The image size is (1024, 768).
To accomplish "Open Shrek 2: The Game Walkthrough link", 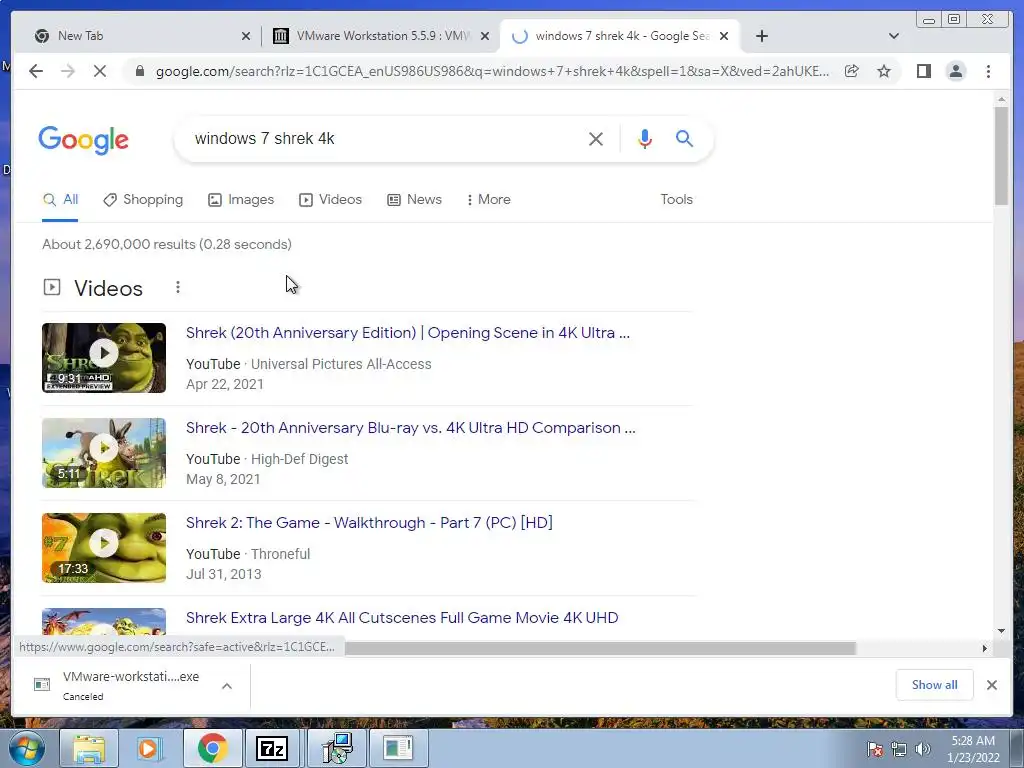I will [369, 523].
